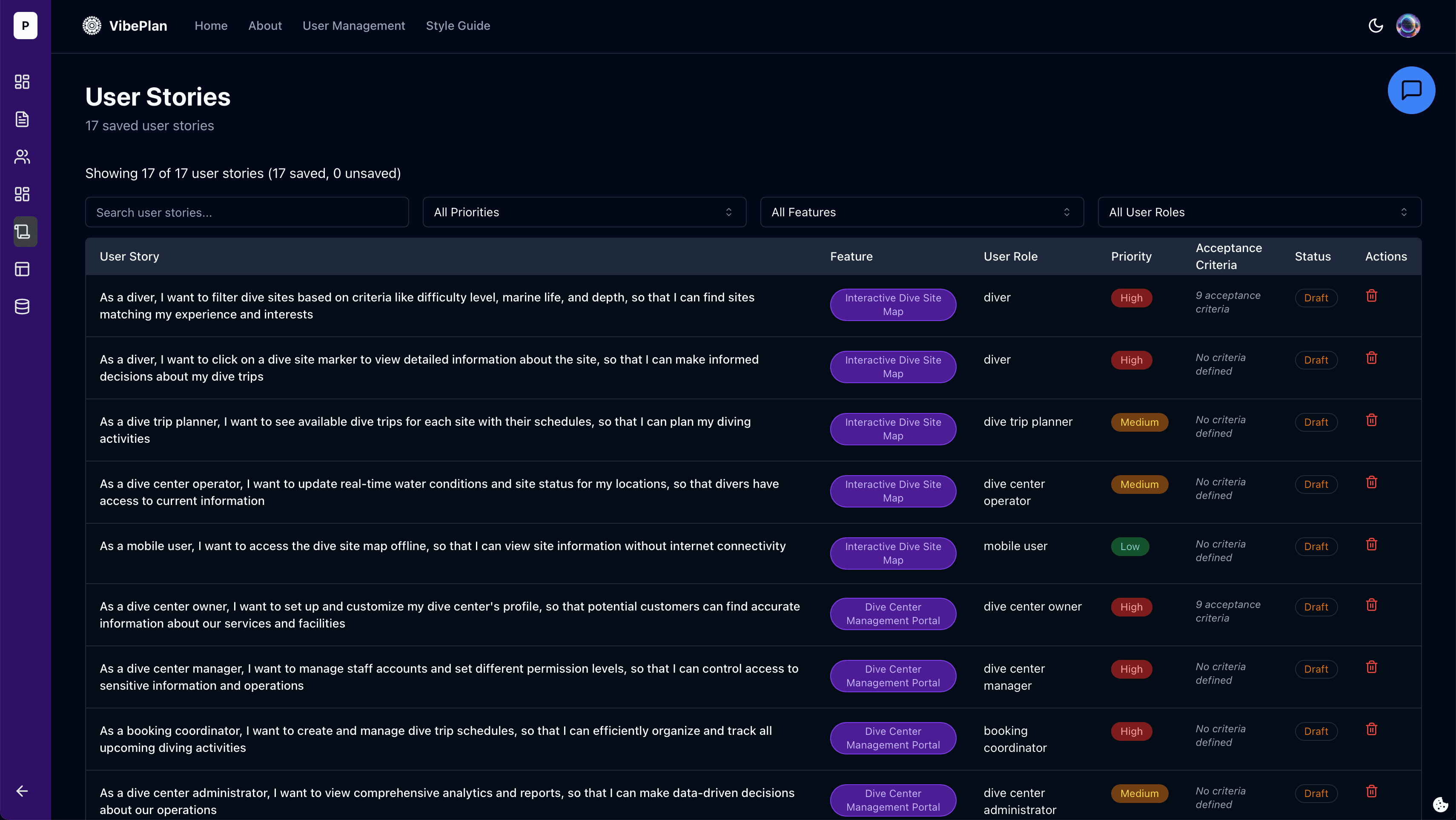Go to User Management in the top navigation
The width and height of the screenshot is (1456, 820).
[x=353, y=26]
